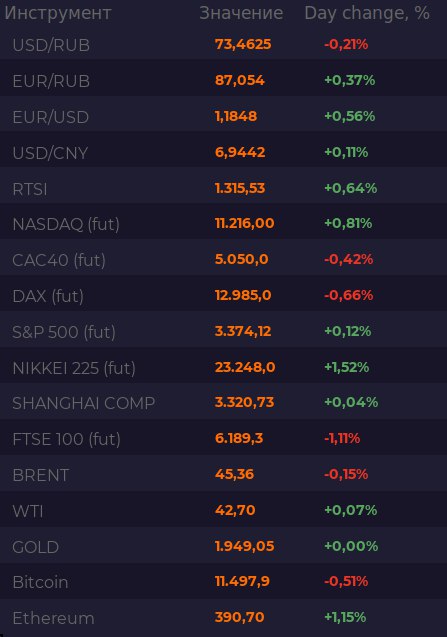Select the USD/RUB instrument row
The image size is (447, 637).
pos(224,44)
